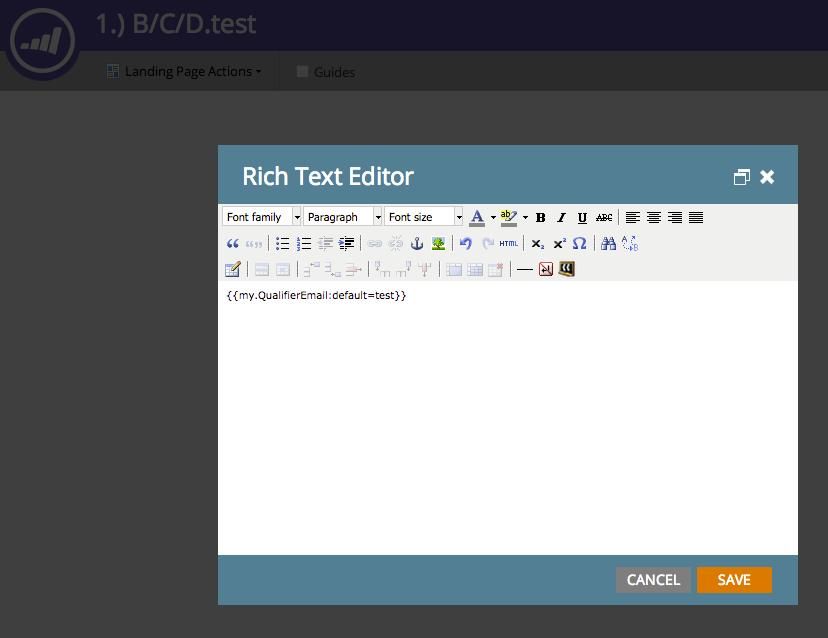Click the Marketo logo icon
This screenshot has height=638, width=828.
[42, 40]
